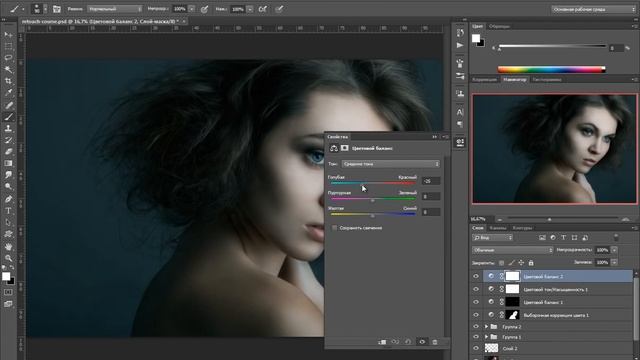Screen dimensions: 640x360
Task: Select the Path Selection tool
Action: pyautogui.click(x=8, y=222)
